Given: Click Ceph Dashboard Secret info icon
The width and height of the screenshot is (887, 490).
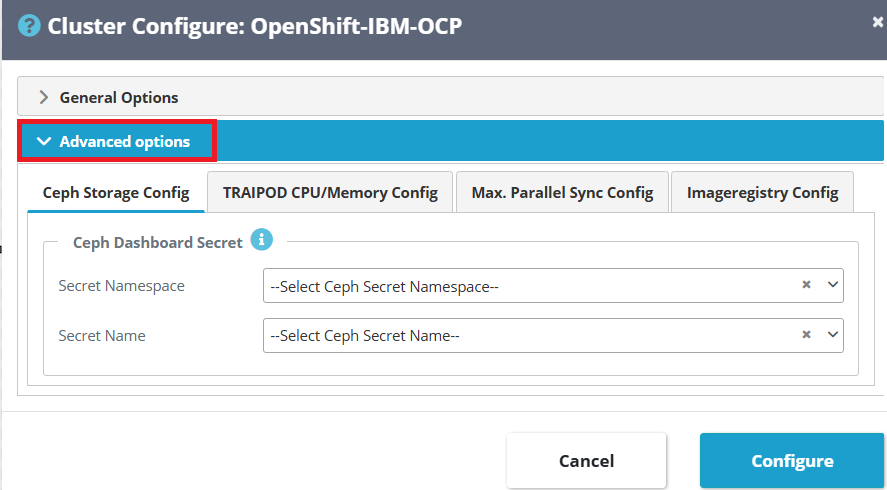Looking at the screenshot, I should tap(261, 239).
